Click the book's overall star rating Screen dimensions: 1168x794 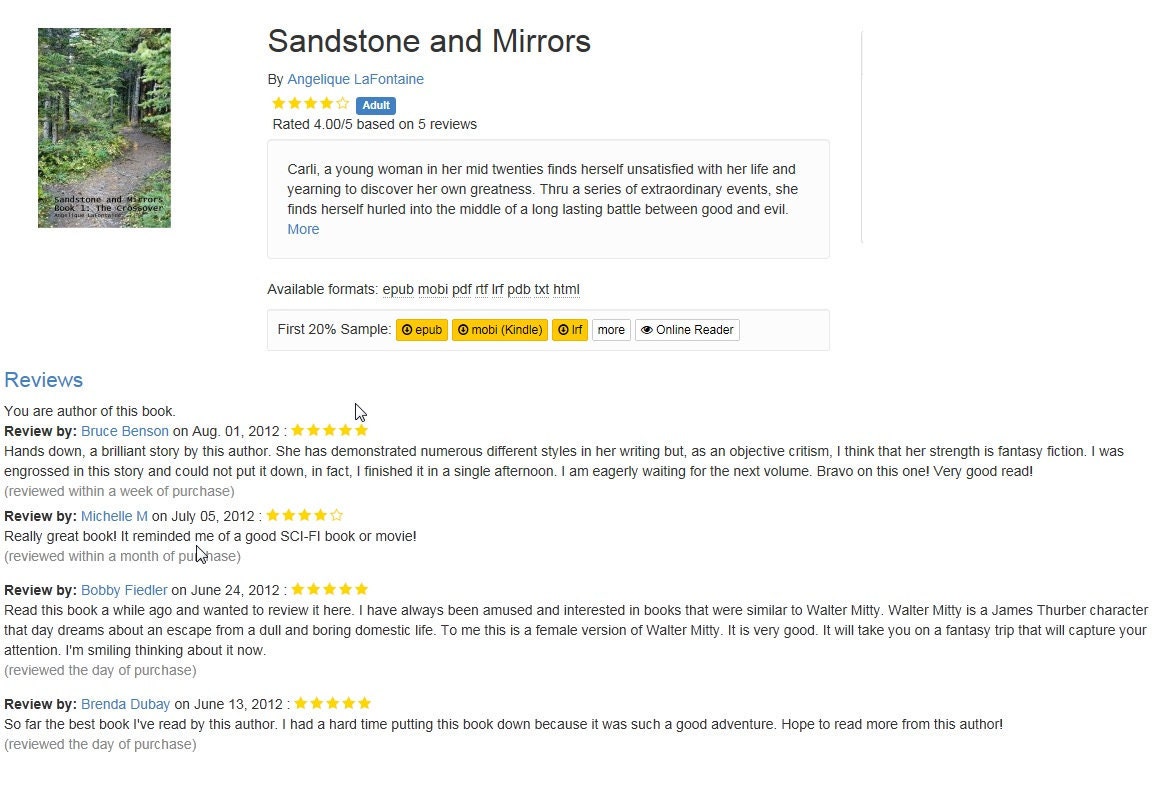pyautogui.click(x=311, y=104)
